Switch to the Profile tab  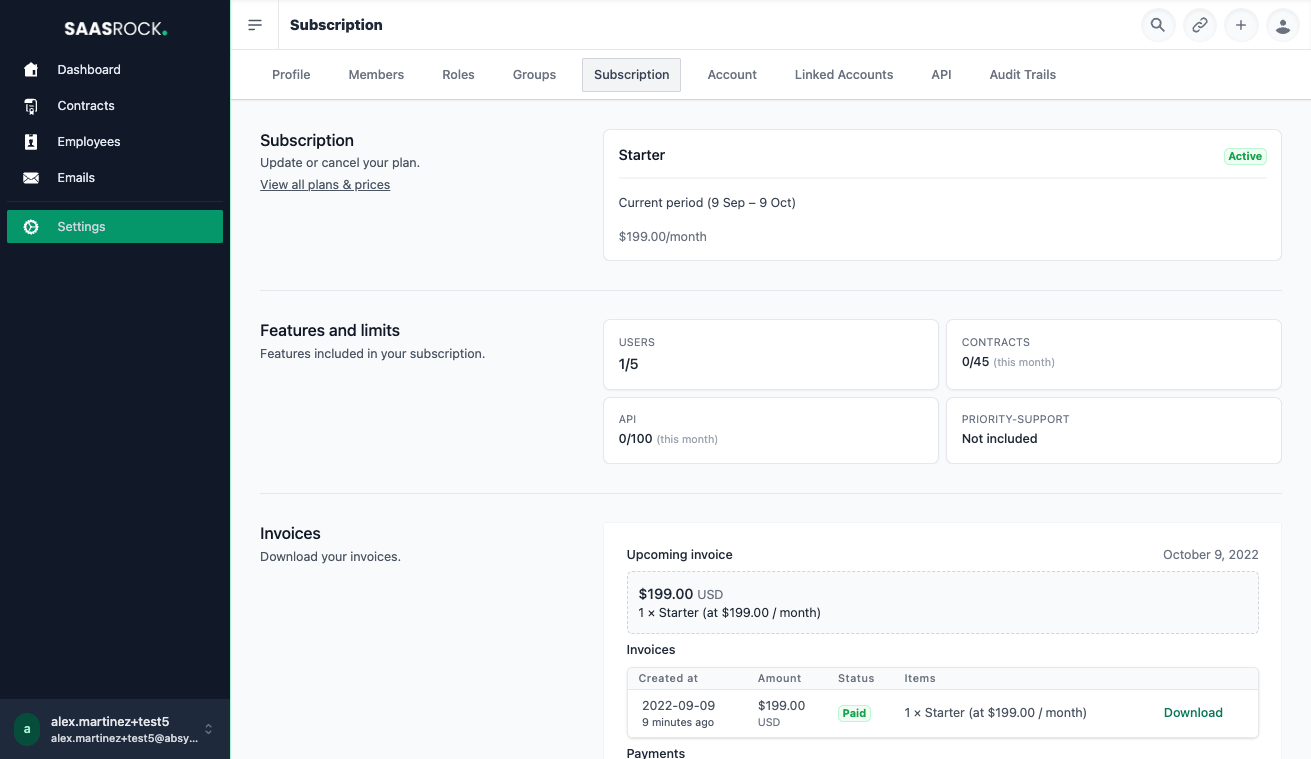point(291,75)
